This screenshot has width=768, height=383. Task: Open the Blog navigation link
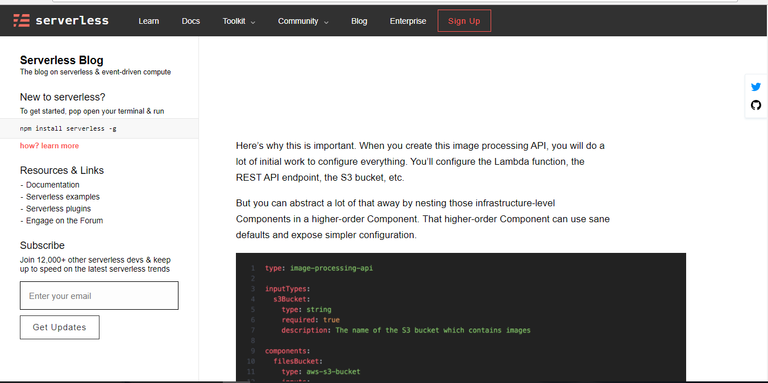pyautogui.click(x=359, y=21)
